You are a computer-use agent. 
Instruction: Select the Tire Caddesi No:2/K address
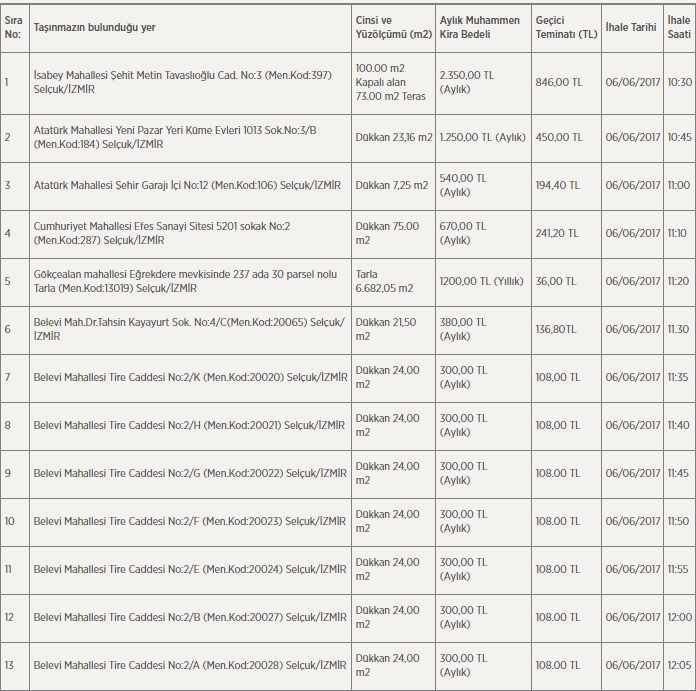[190, 377]
